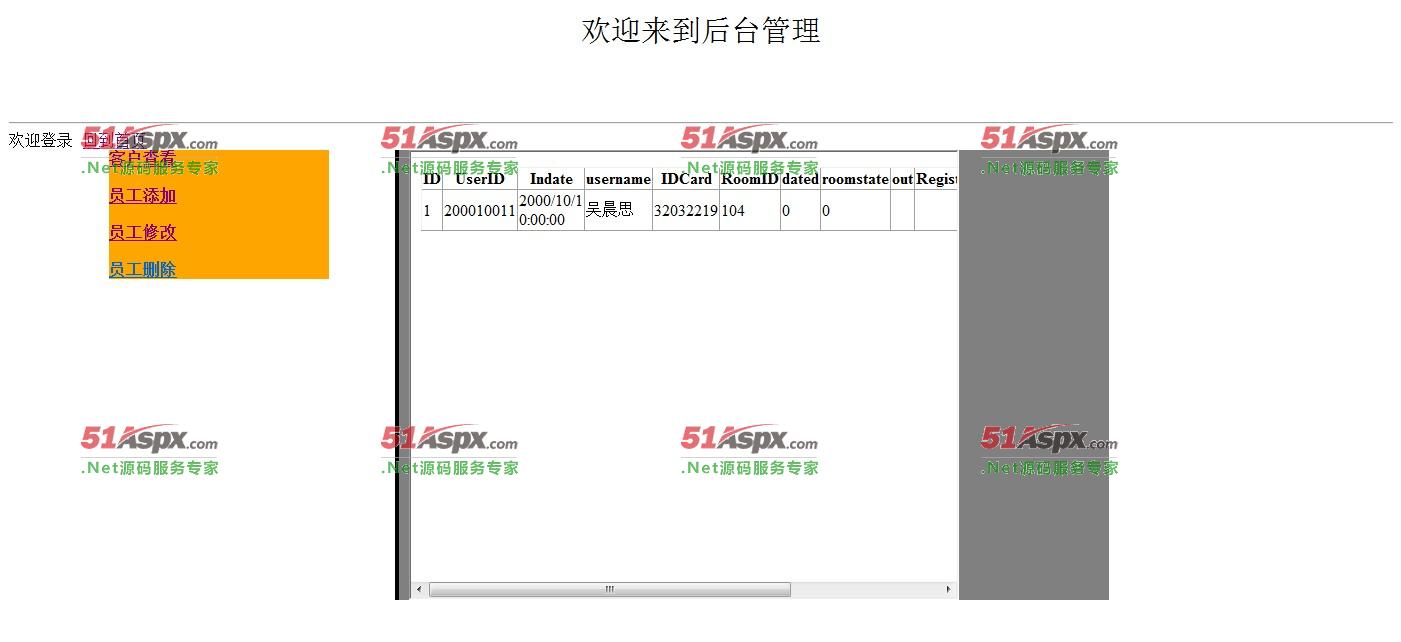1401x642 pixels.
Task: Click the ID column header
Action: pos(432,179)
